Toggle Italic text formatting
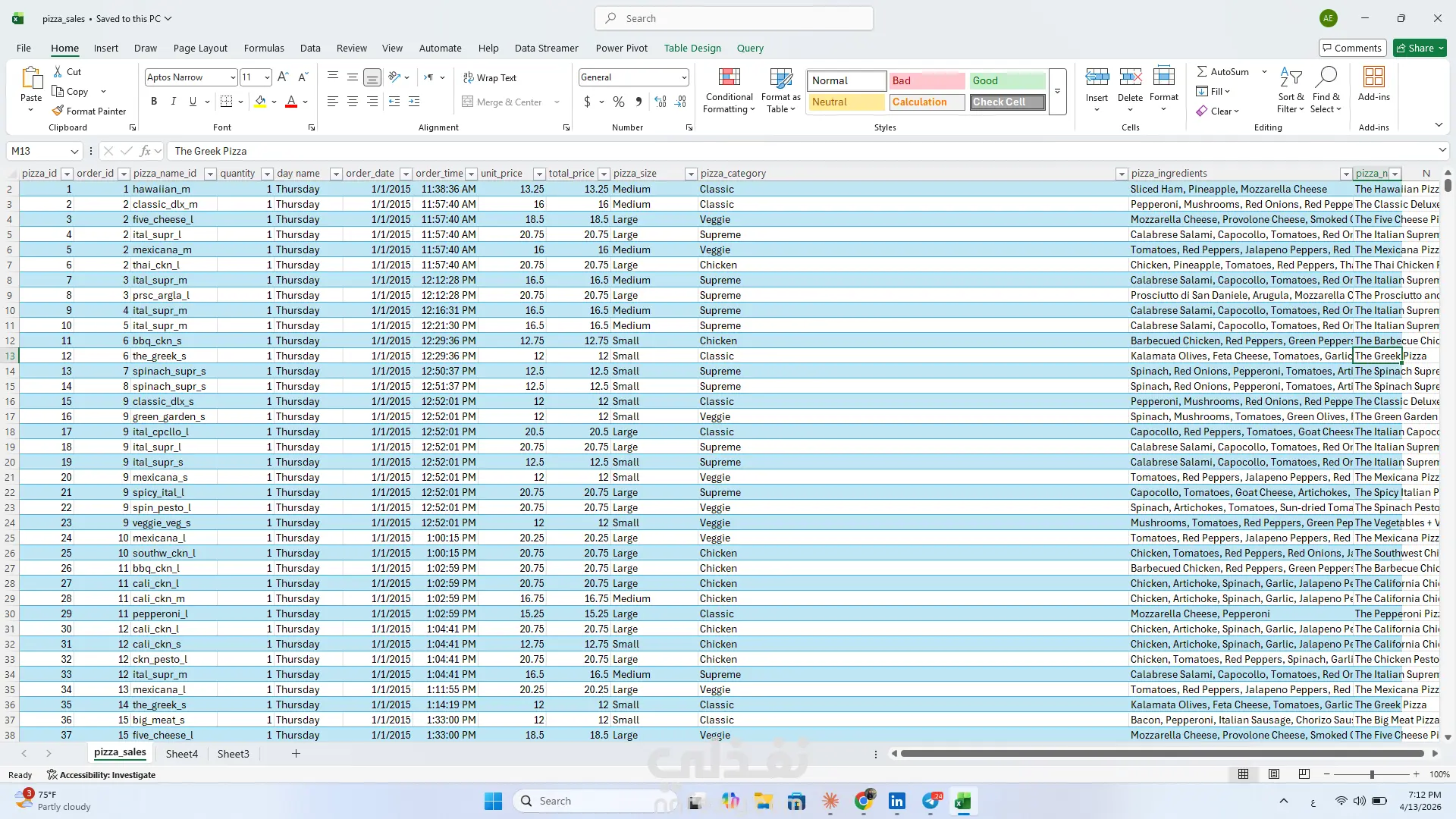 pos(173,102)
